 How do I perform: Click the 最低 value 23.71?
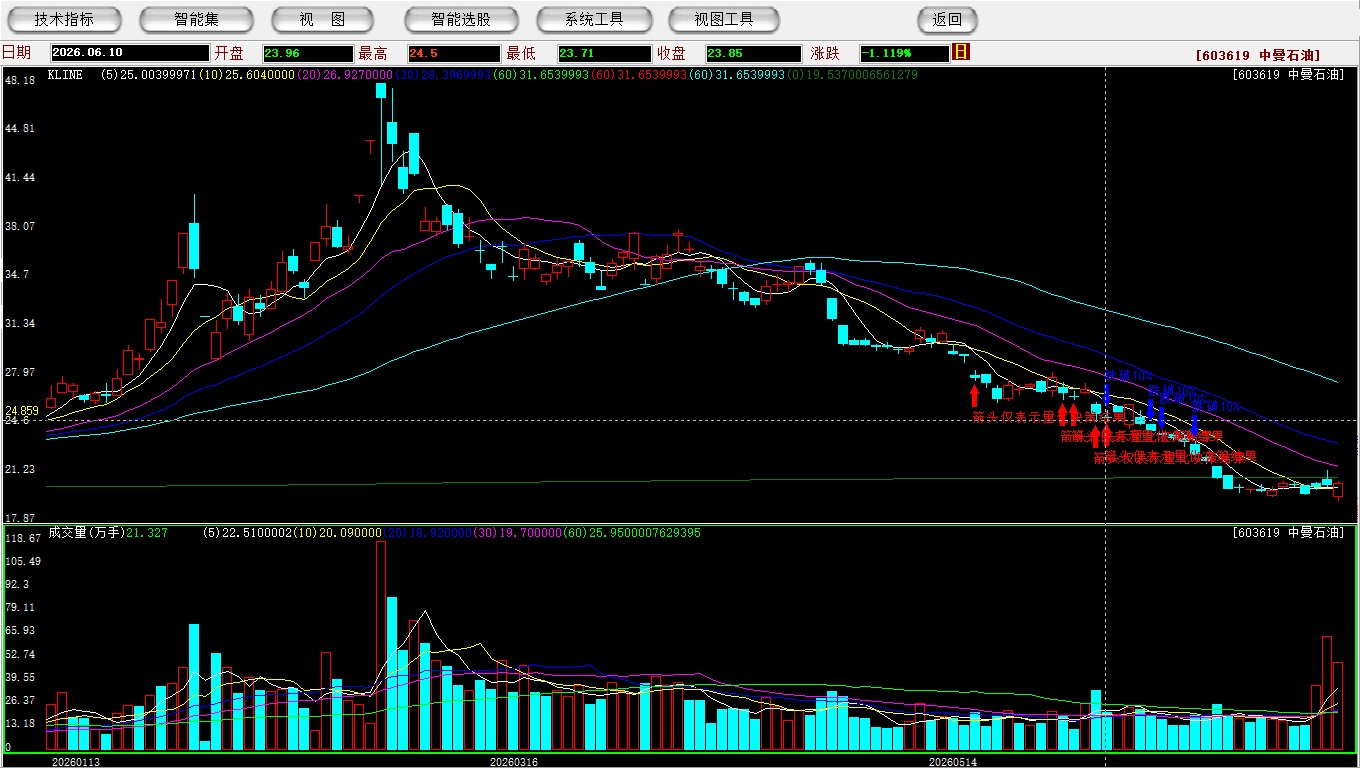tap(605, 53)
